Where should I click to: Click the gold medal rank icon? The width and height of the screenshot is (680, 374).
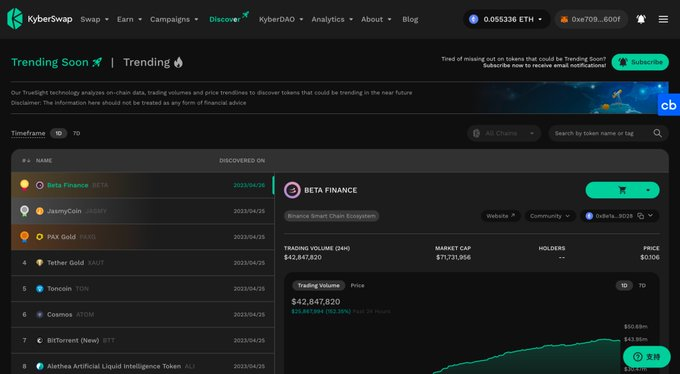24,185
